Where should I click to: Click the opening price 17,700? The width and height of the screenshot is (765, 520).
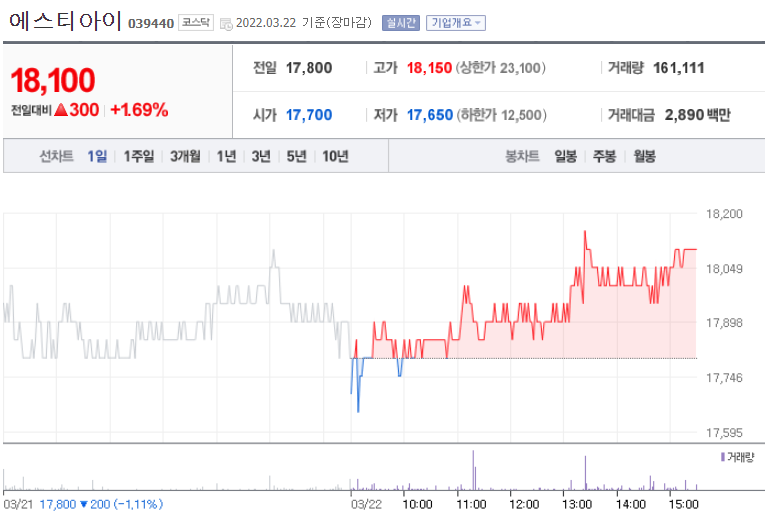click(x=309, y=115)
